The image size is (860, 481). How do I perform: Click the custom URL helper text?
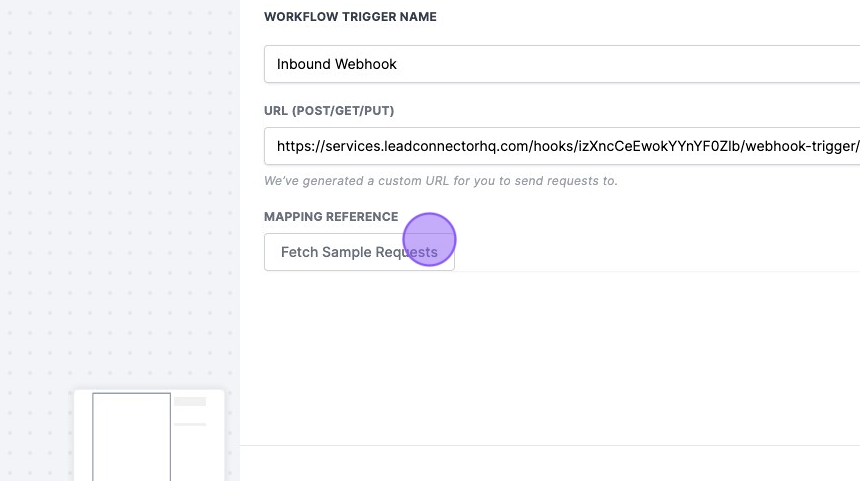pos(440,181)
